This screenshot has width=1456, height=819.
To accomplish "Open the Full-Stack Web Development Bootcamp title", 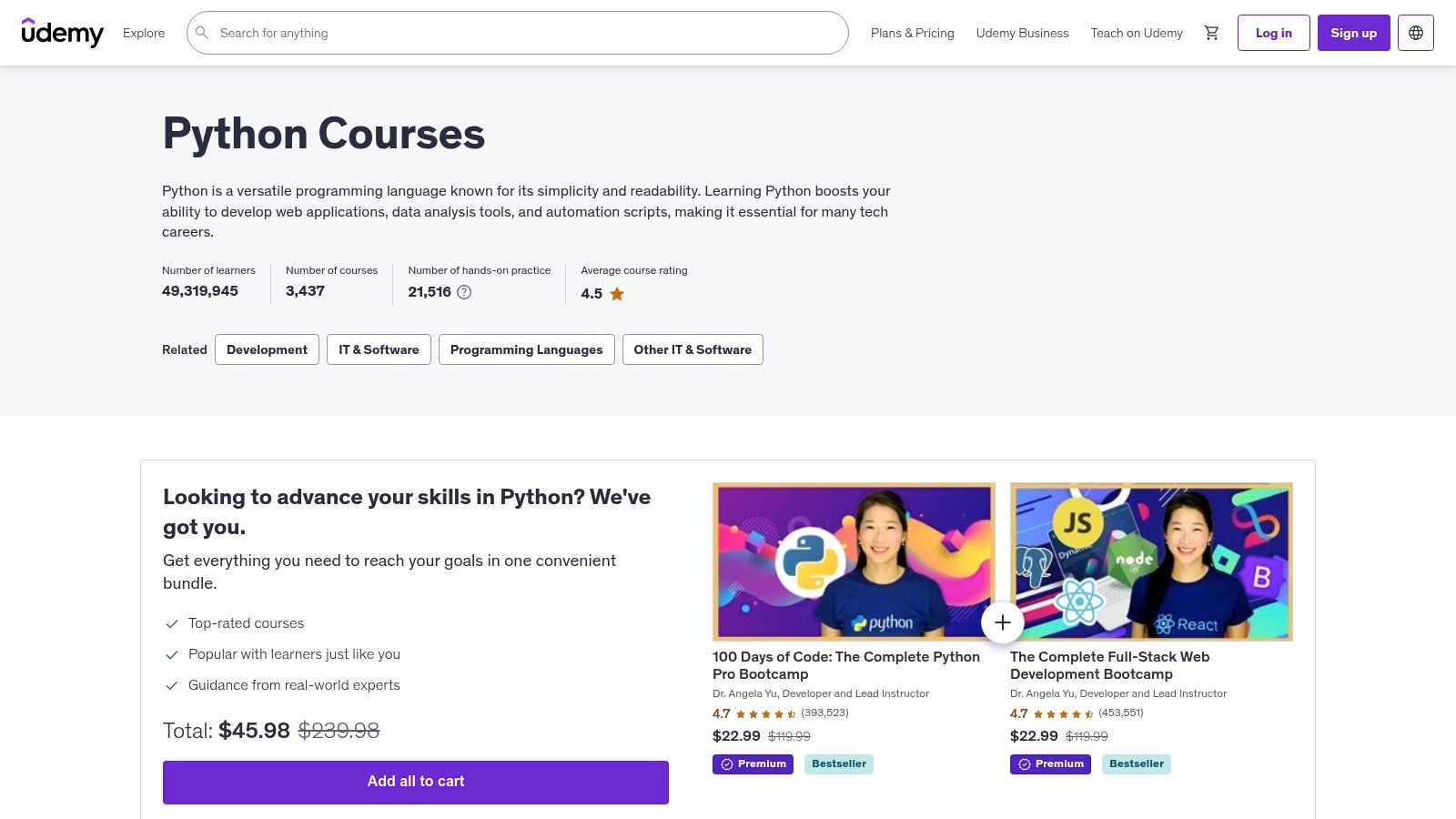I will point(1109,665).
